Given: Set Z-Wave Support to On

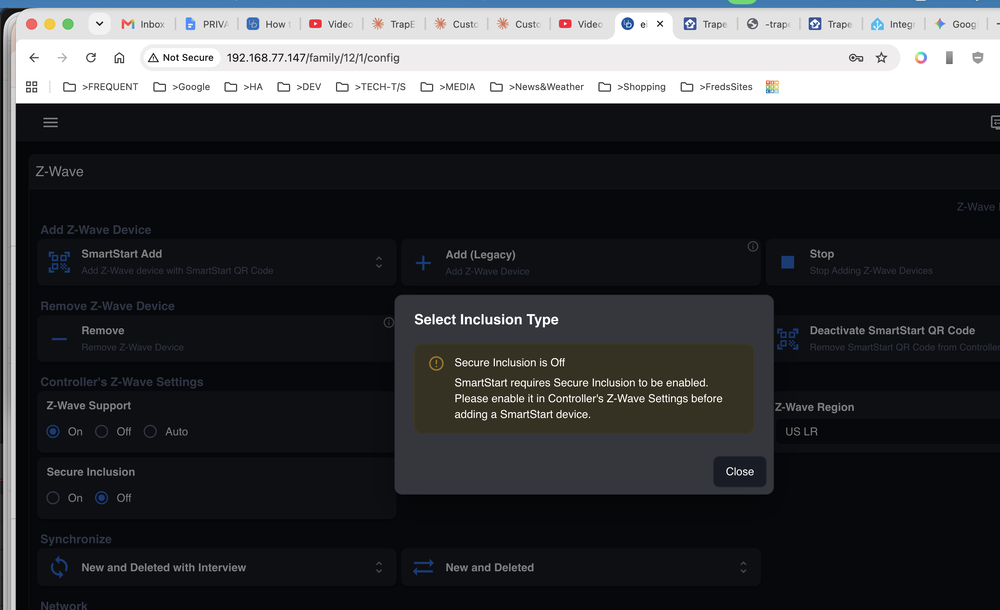Looking at the screenshot, I should (x=53, y=431).
